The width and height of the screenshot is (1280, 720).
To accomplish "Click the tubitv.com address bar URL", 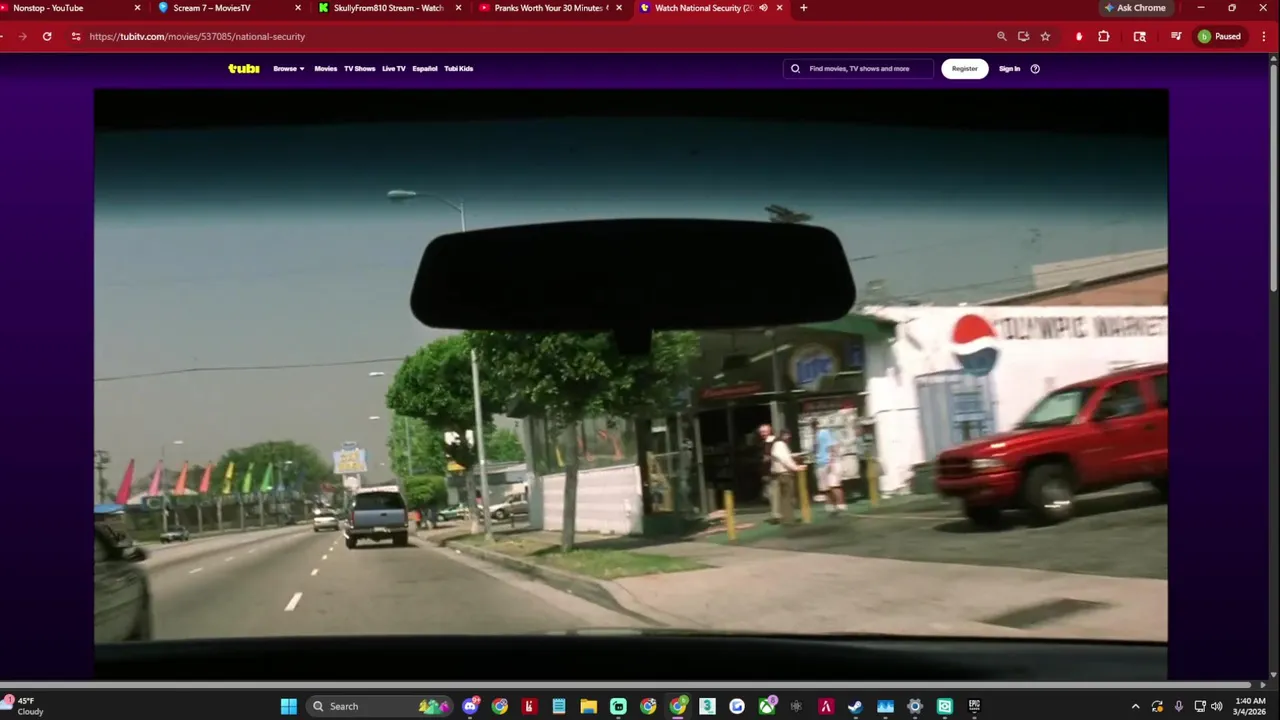I will pyautogui.click(x=197, y=36).
